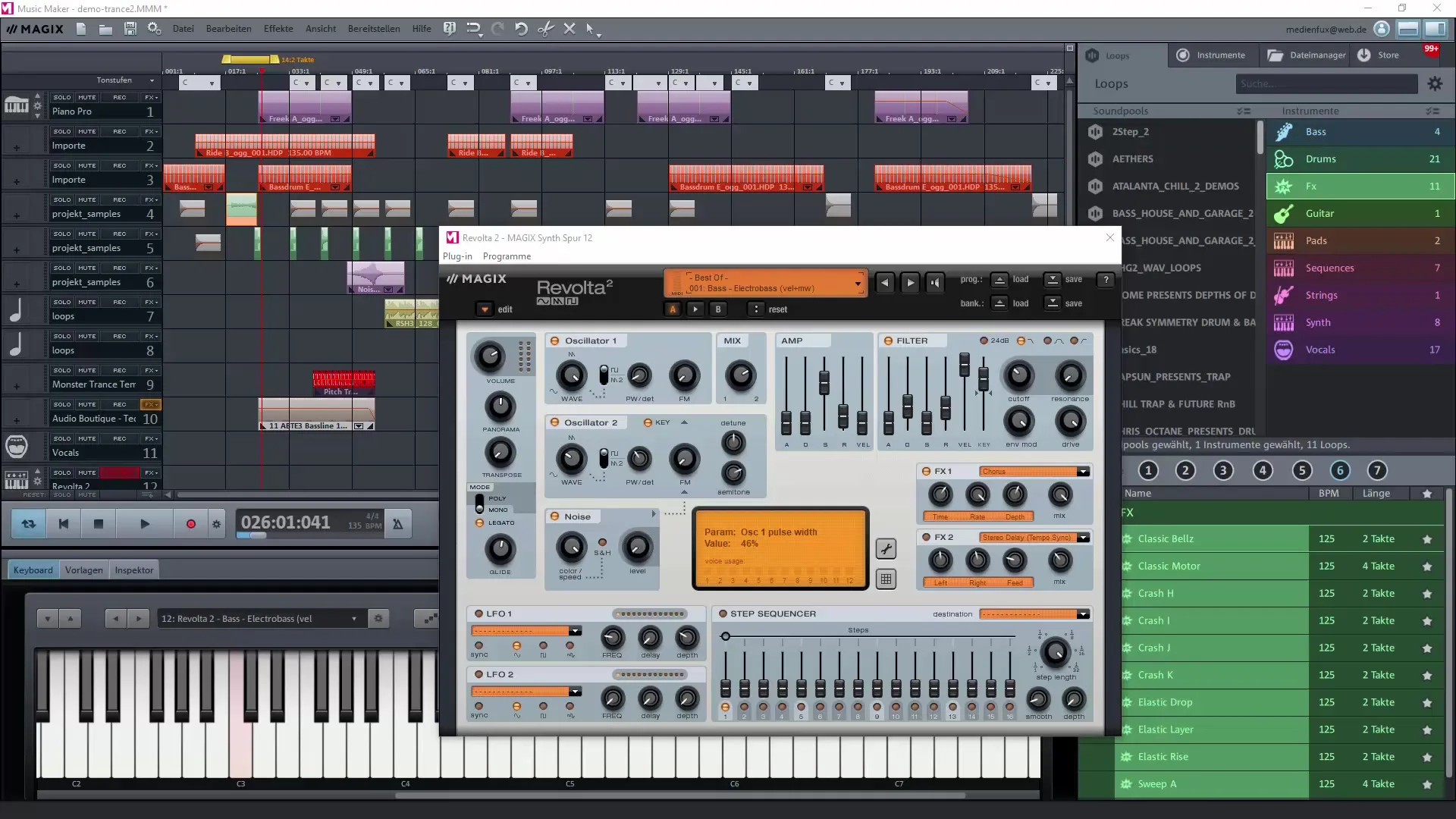The height and width of the screenshot is (819, 1456).
Task: Open Revolta 2 wrench settings button
Action: point(886,549)
